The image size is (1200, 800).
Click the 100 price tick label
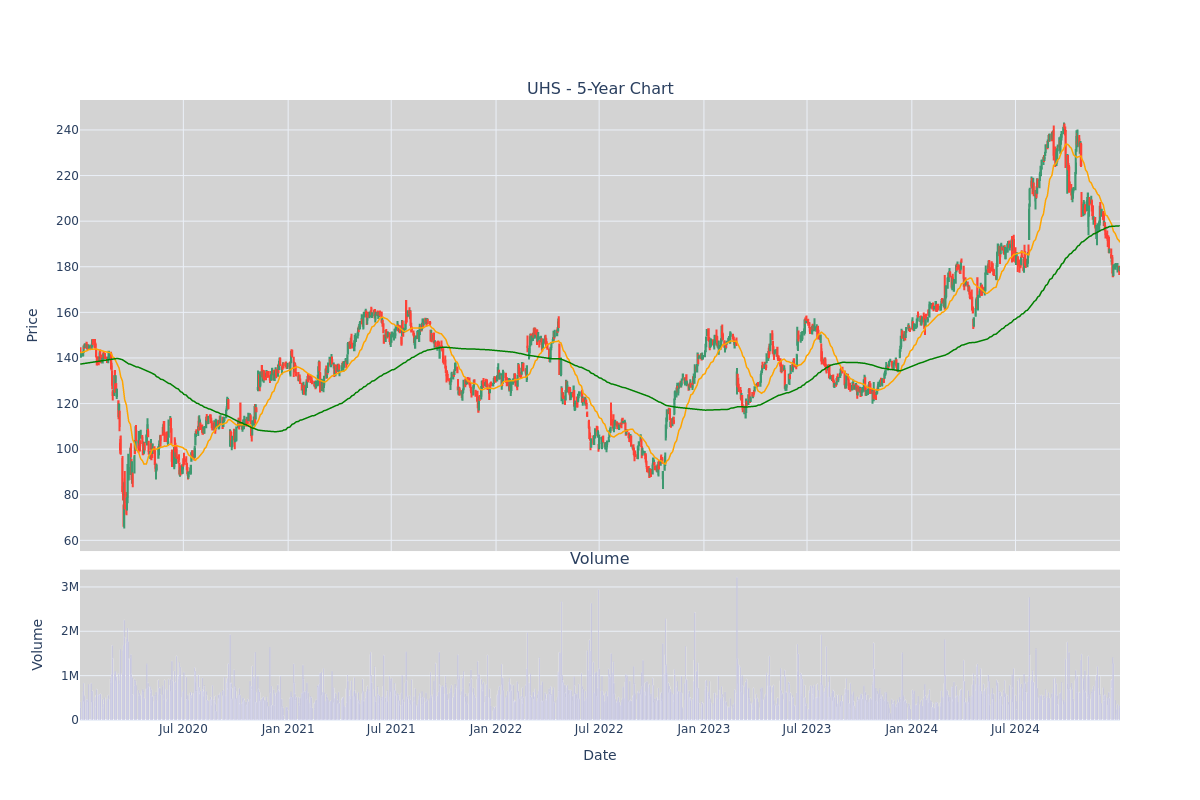[x=67, y=449]
